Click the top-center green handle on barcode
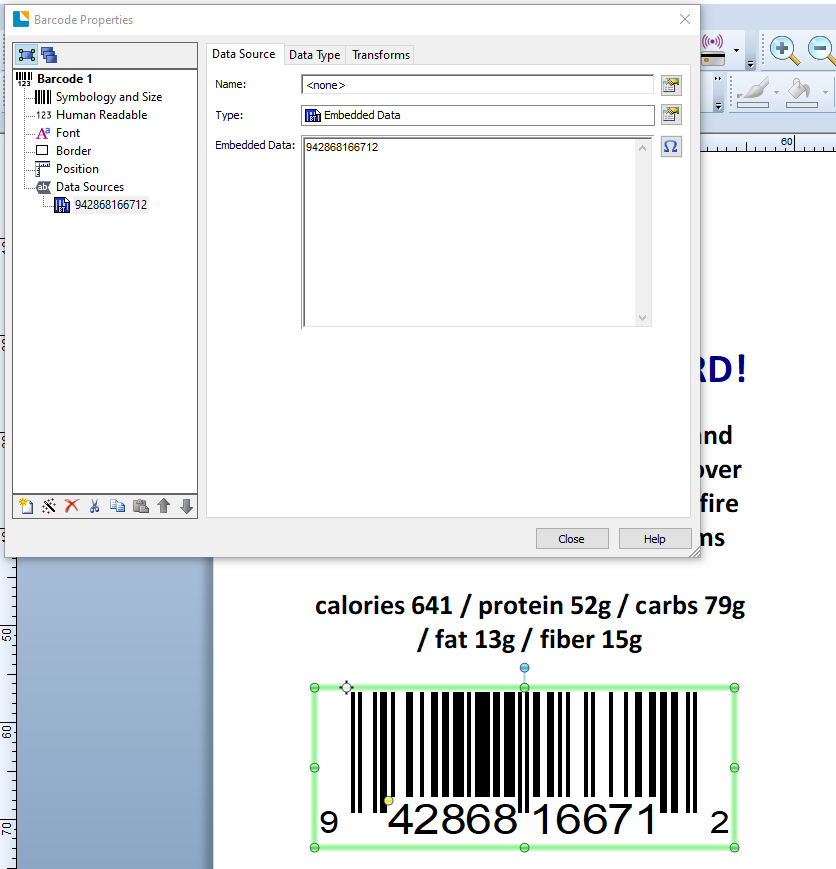Viewport: 836px width, 869px height. coord(524,688)
